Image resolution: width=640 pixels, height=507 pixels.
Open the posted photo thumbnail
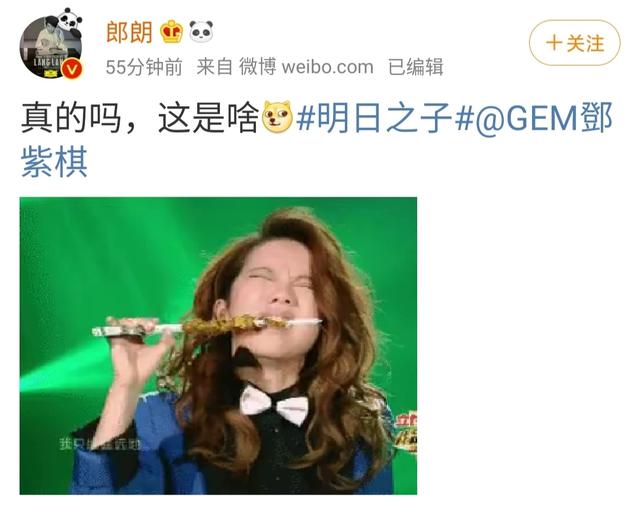tap(218, 346)
